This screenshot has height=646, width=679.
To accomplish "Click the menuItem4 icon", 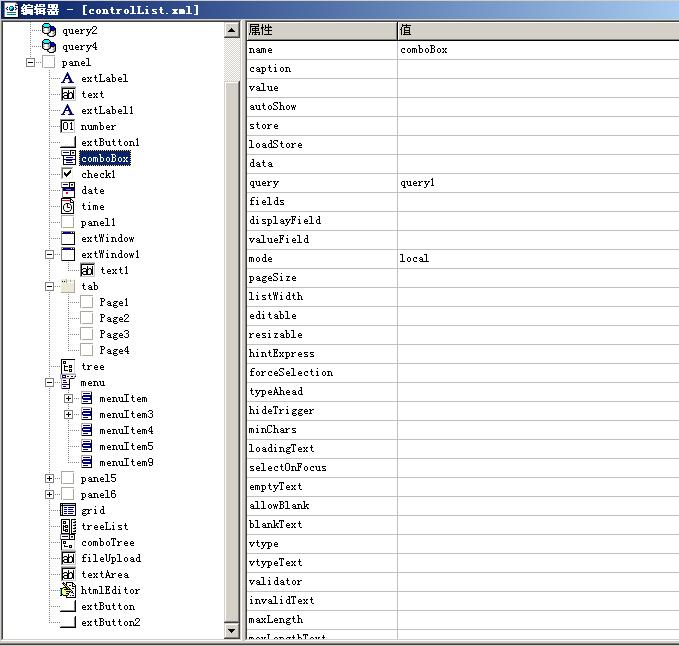I will coord(87,430).
